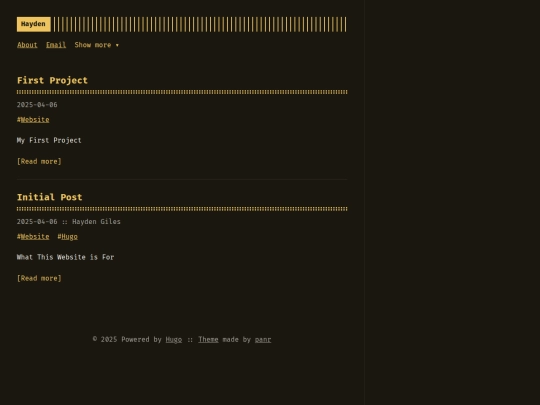The height and width of the screenshot is (405, 540).
Task: Open the Initial Post title link
Action: (x=50, y=197)
